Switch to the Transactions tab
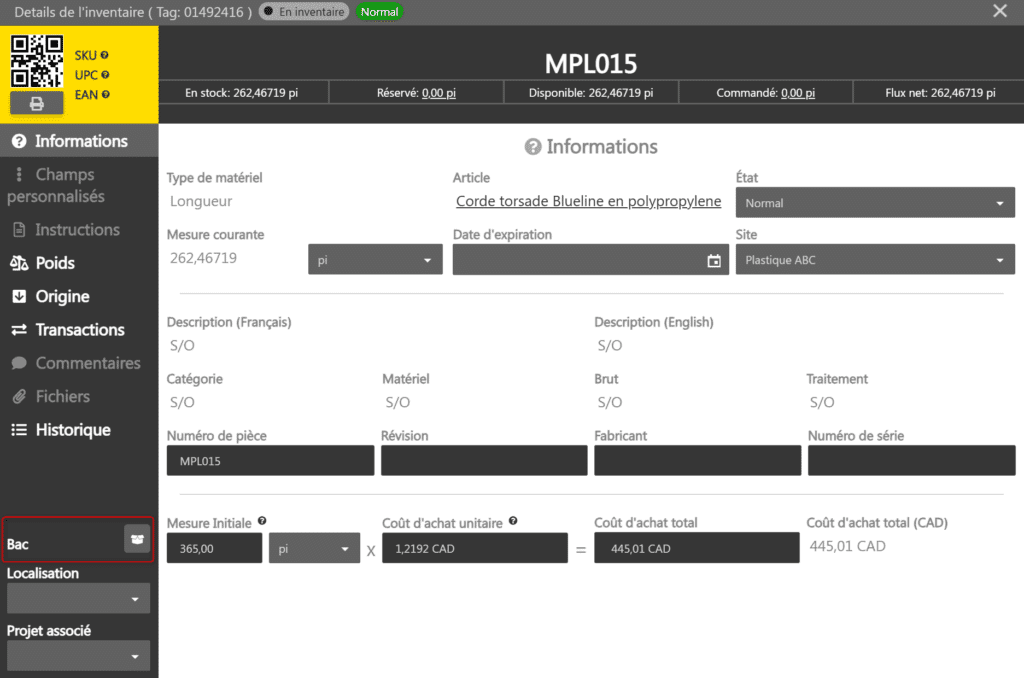This screenshot has width=1024, height=678. click(x=80, y=330)
